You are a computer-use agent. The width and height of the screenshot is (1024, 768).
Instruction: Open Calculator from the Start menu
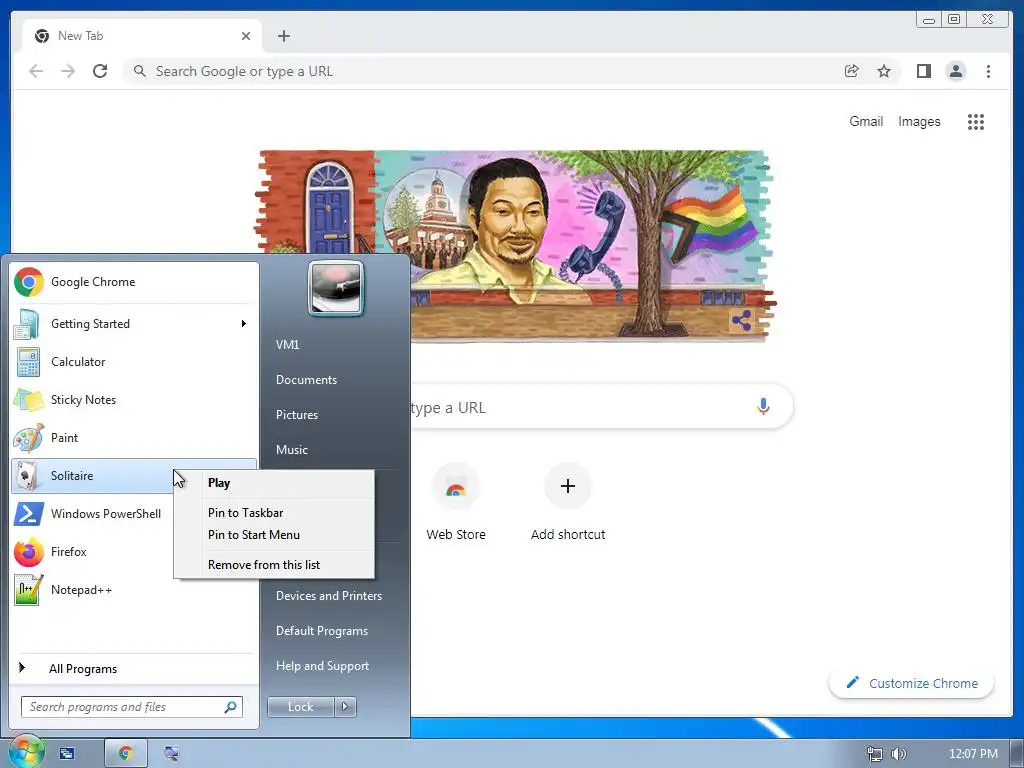(x=134, y=362)
